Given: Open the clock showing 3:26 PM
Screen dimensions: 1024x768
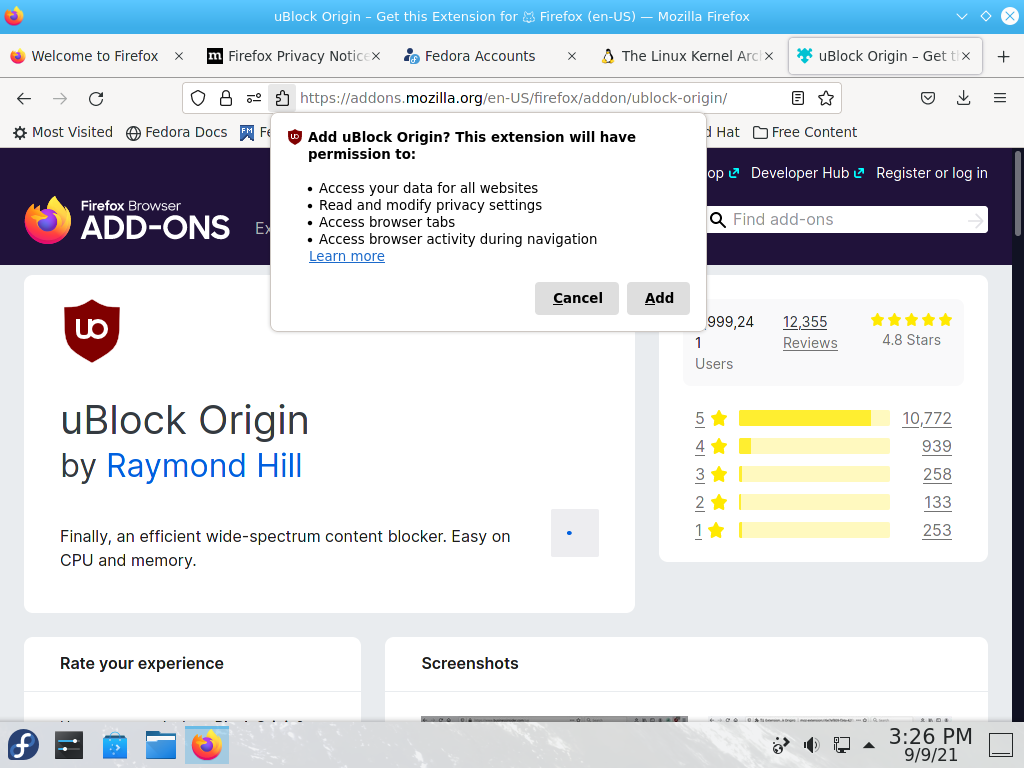Looking at the screenshot, I should (931, 744).
